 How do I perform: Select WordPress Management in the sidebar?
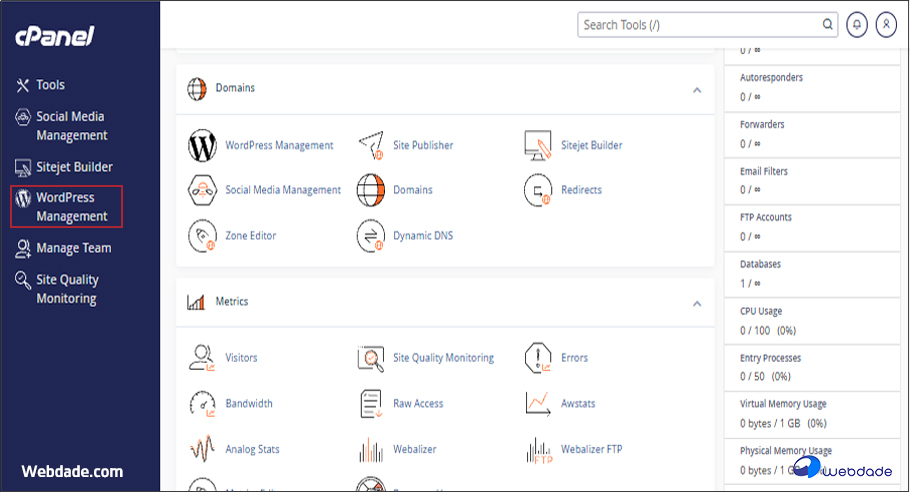[x=65, y=207]
